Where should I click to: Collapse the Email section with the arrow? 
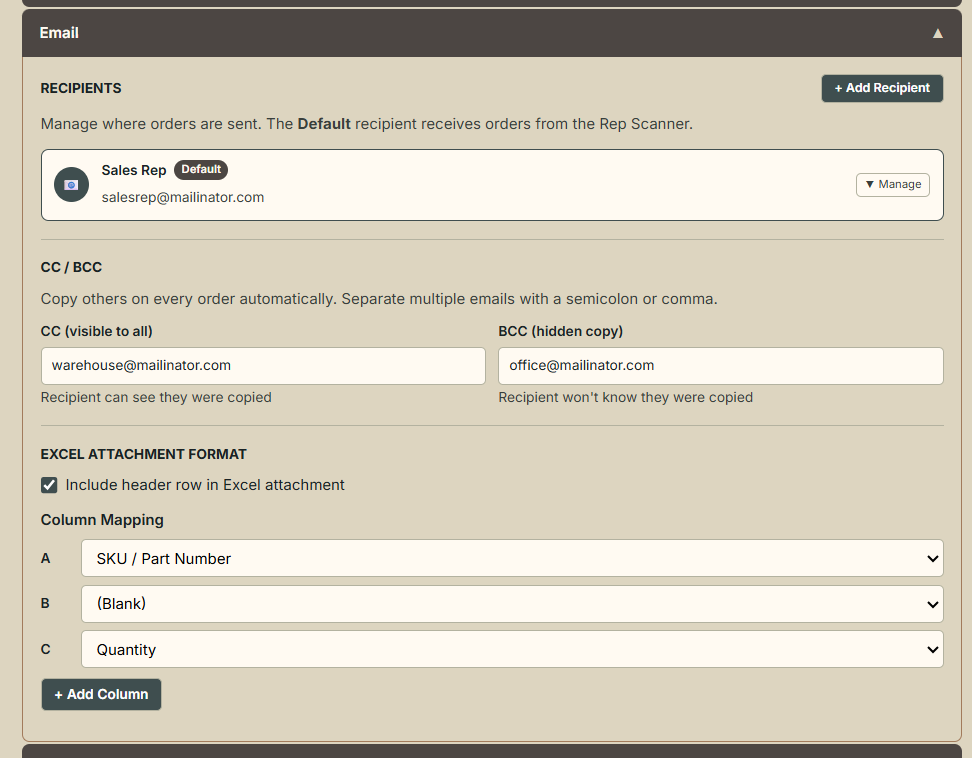937,33
